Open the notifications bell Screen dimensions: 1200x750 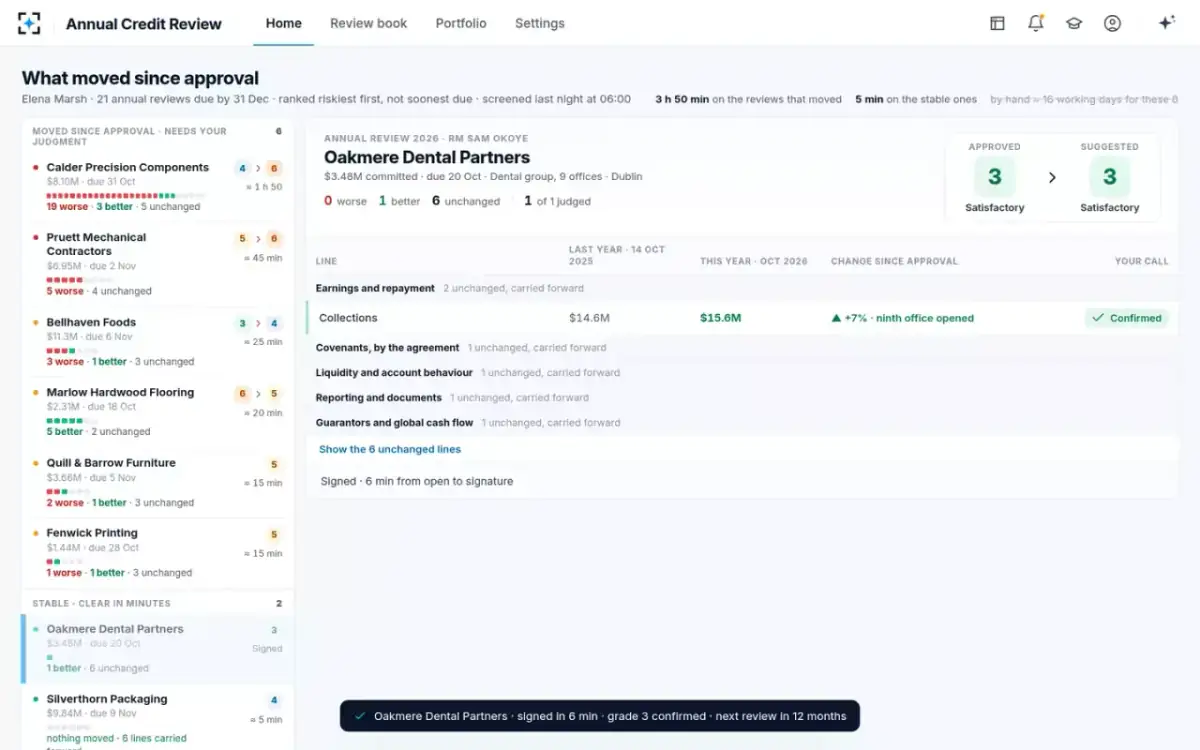pos(1036,23)
